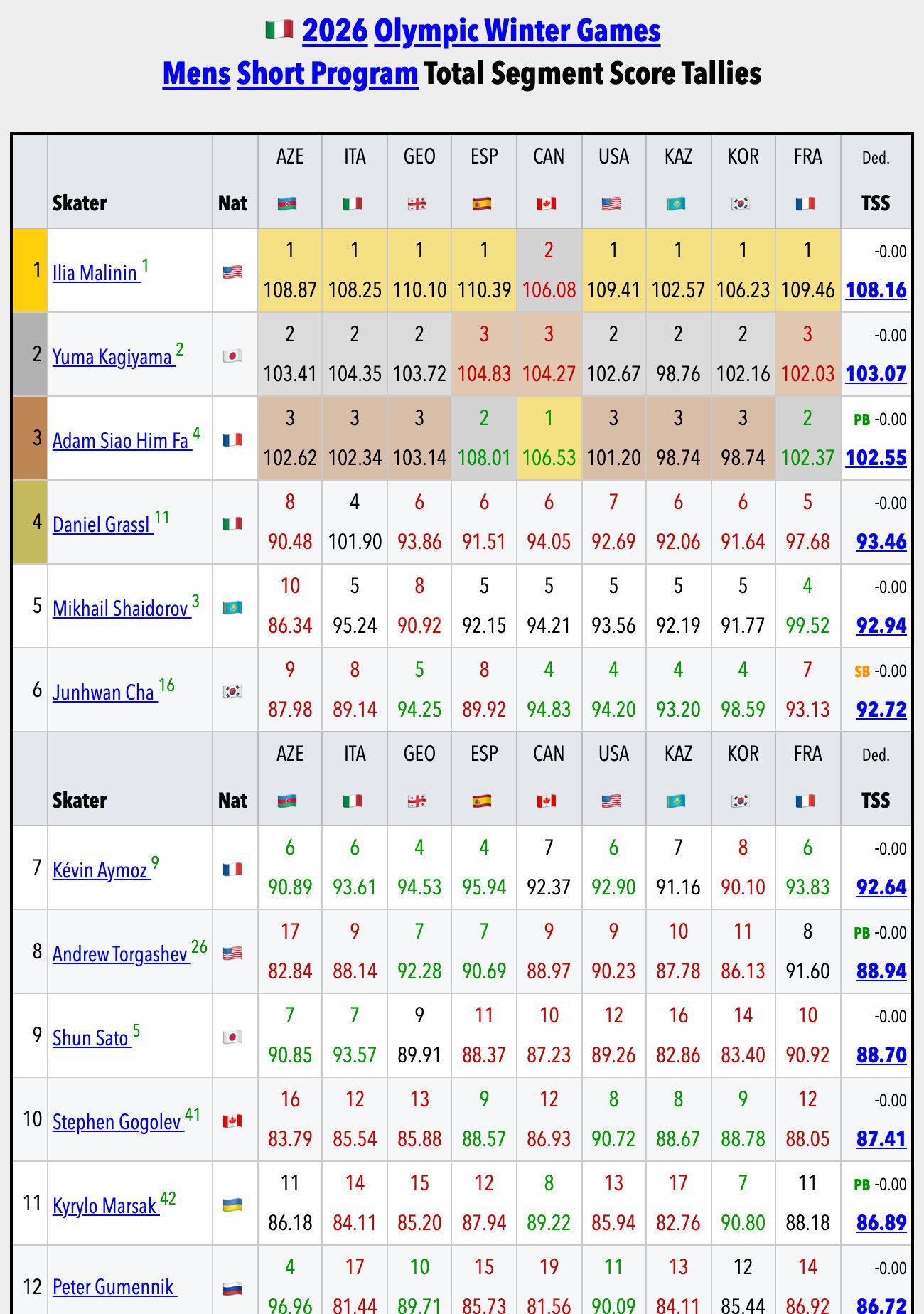Click the Ukrainian flag in Kyrylo Marsak's row

[232, 1204]
